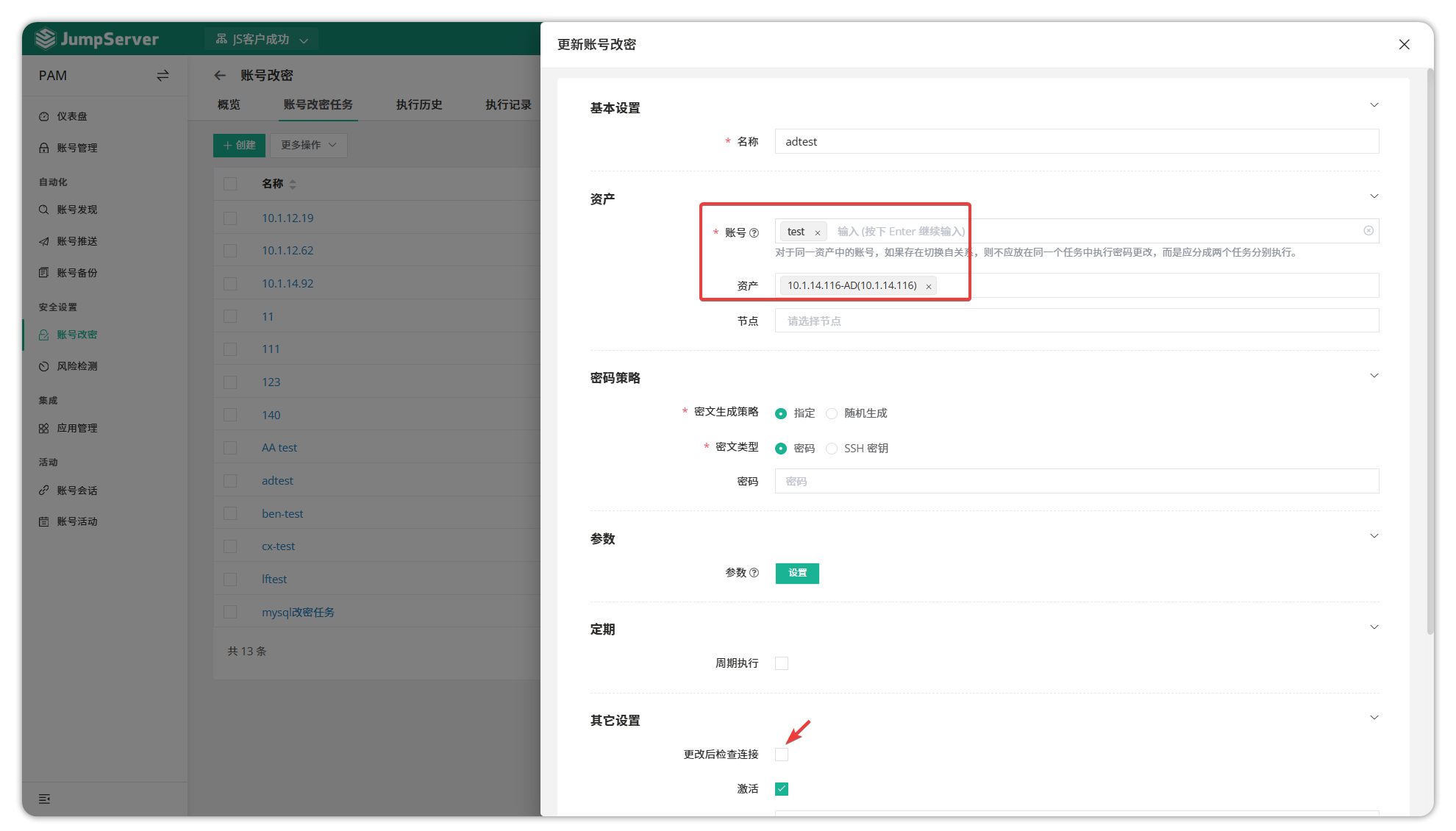Screen dimensions: 1456x831
Task: Collapse the 密码策略 section chevron
Action: coord(1374,376)
